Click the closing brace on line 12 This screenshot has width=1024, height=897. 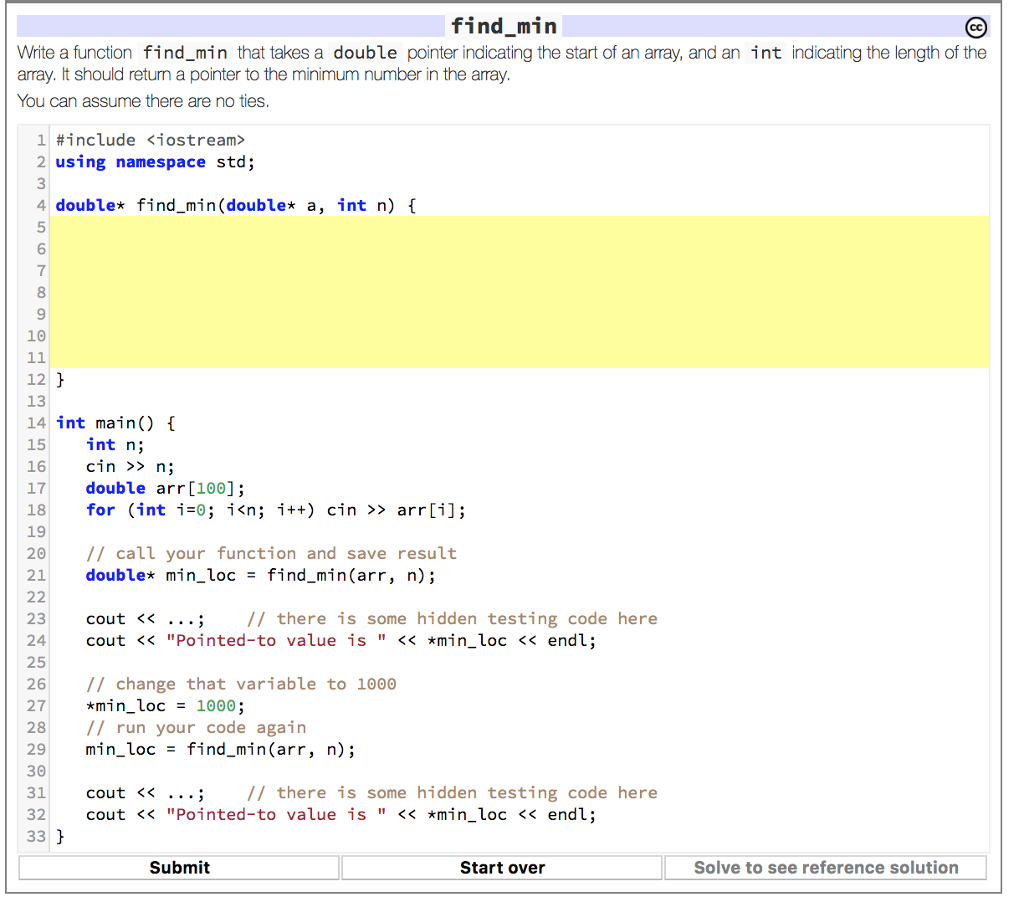[59, 379]
